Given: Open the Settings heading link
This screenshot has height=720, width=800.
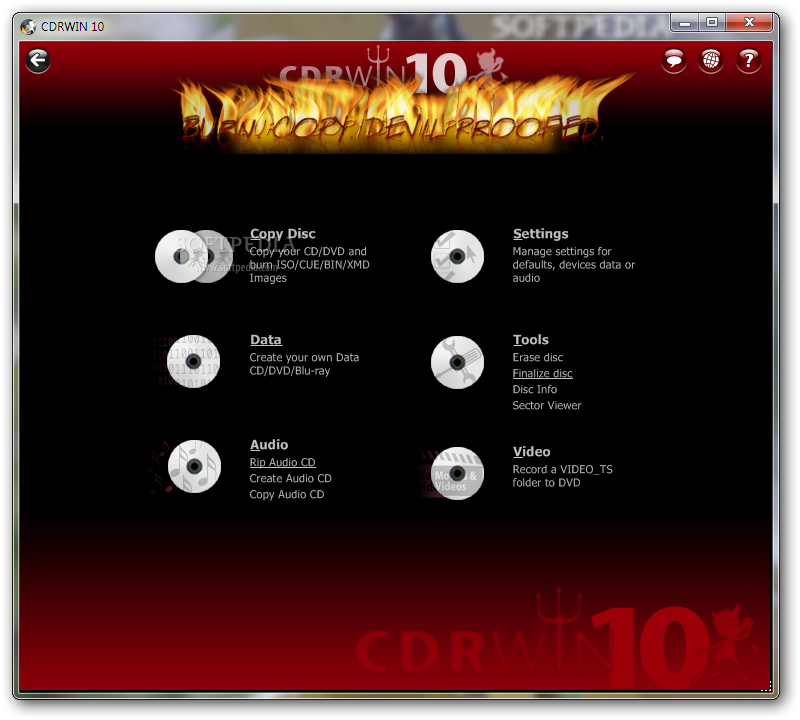Looking at the screenshot, I should click(x=540, y=234).
